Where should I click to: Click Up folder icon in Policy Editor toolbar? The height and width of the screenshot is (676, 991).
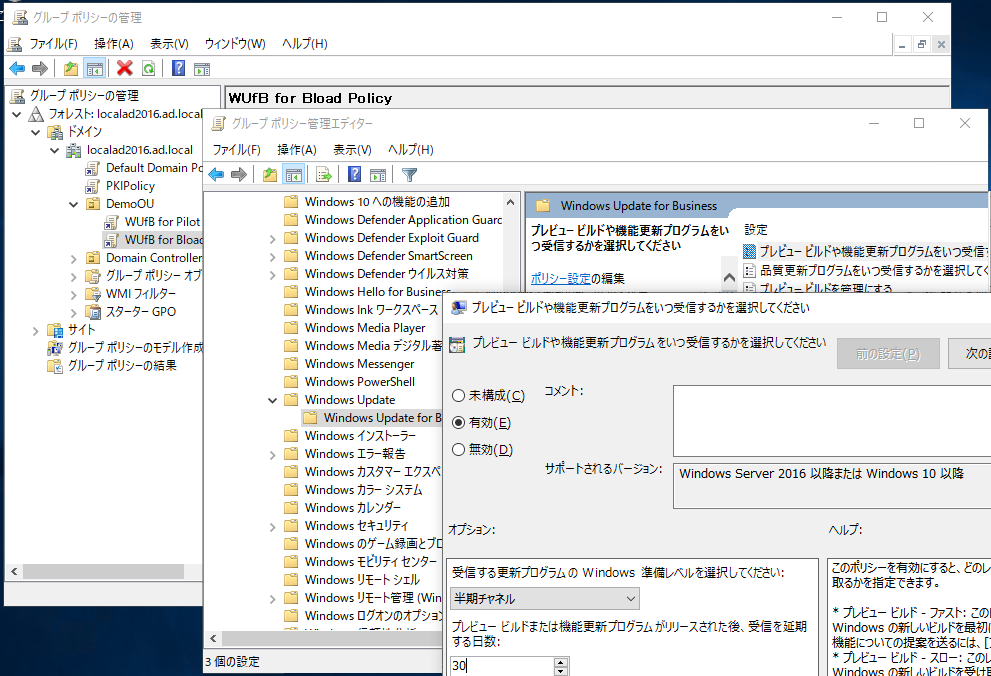(x=270, y=174)
